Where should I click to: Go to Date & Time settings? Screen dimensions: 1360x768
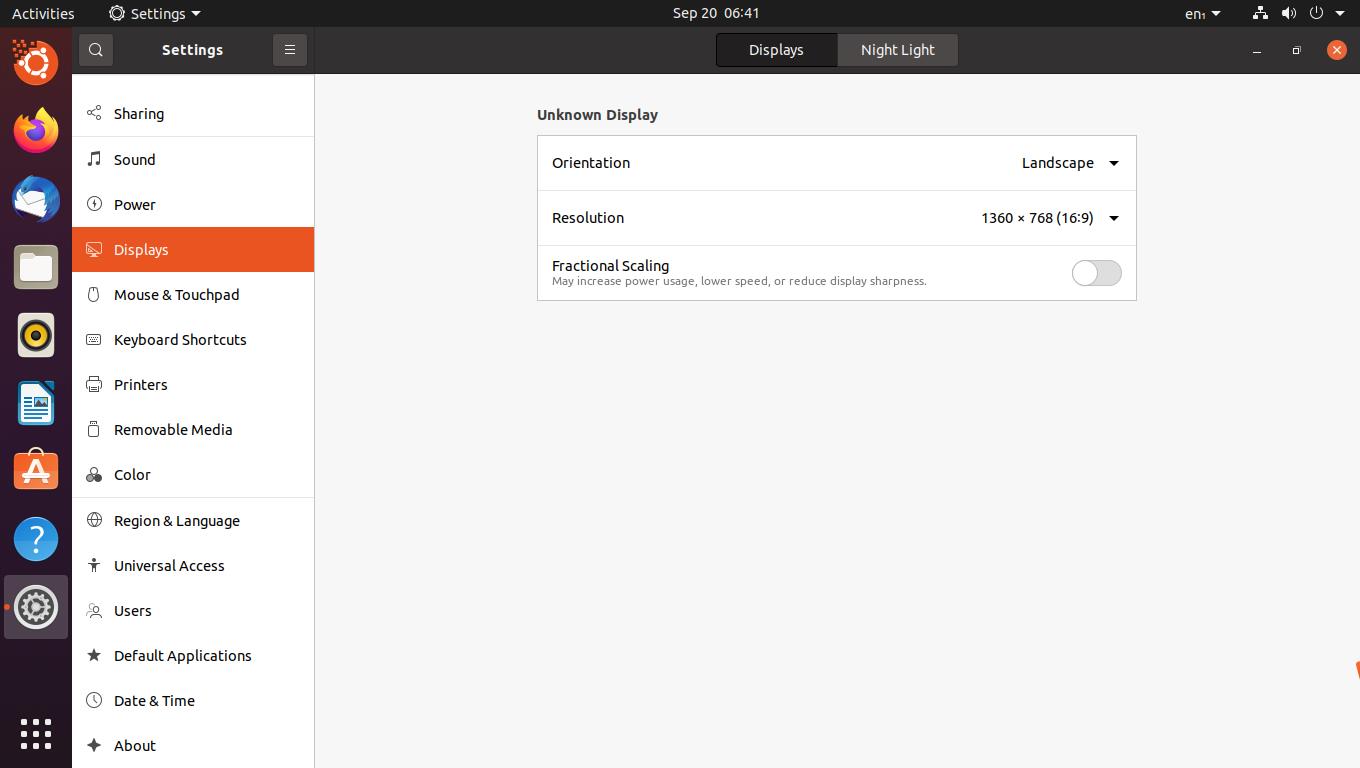click(x=193, y=701)
